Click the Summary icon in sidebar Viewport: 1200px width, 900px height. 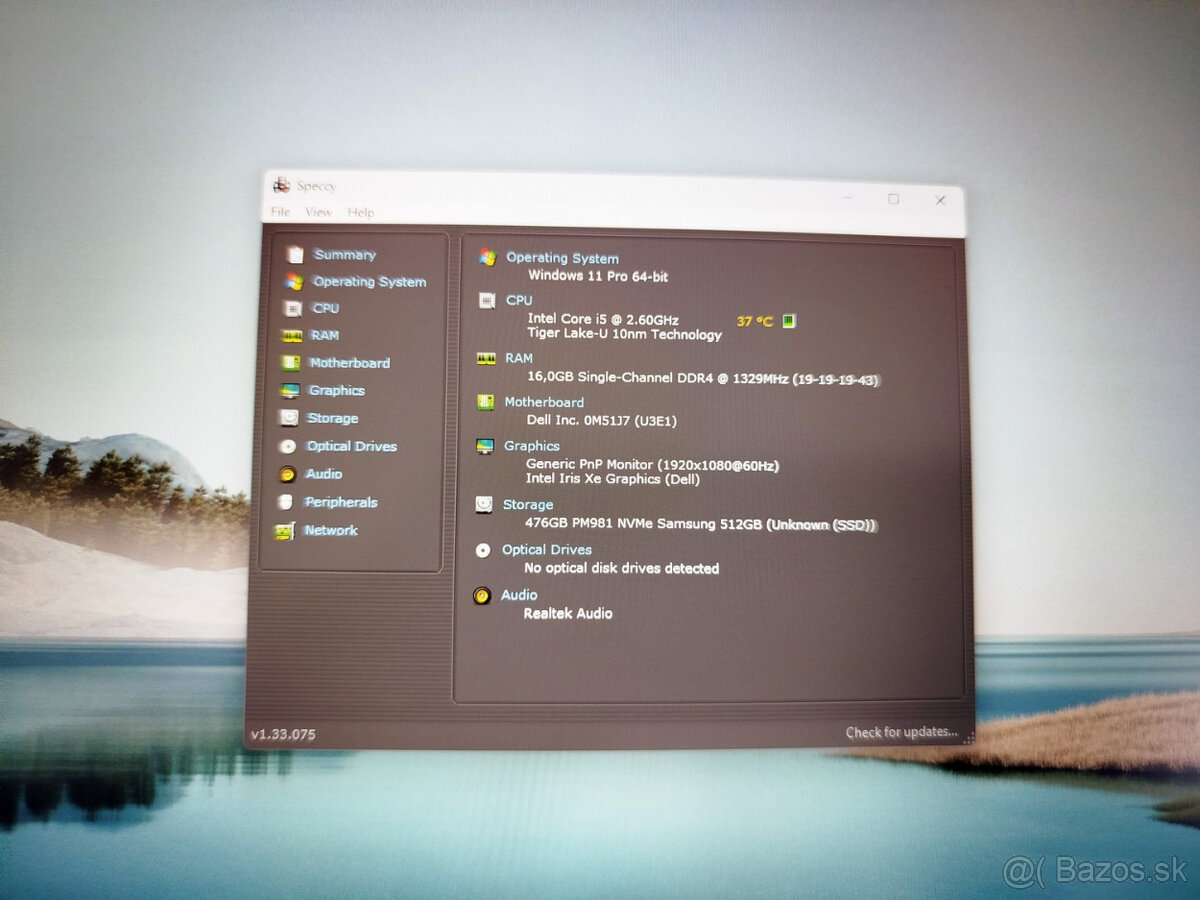(x=295, y=255)
